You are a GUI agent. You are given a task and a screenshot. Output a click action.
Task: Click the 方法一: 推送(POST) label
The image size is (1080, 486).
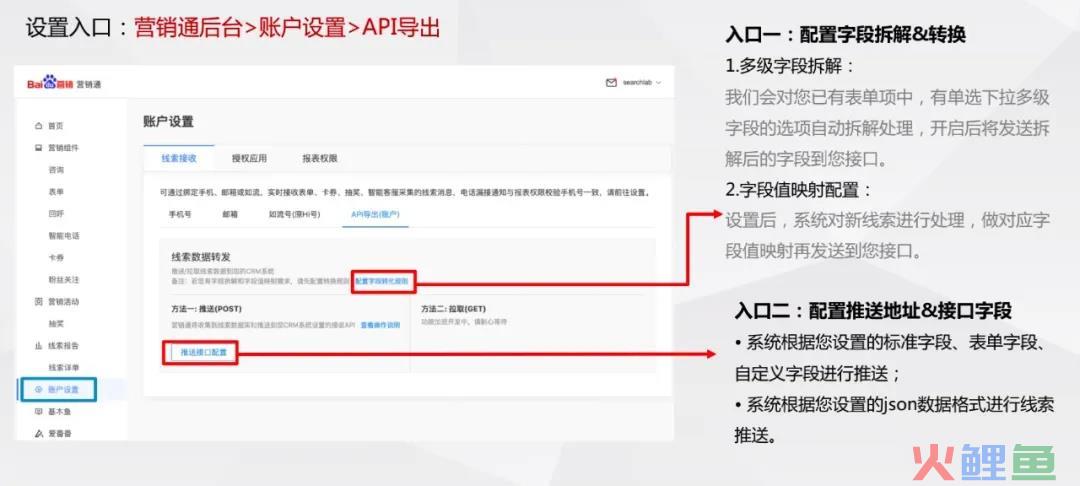[x=206, y=308]
